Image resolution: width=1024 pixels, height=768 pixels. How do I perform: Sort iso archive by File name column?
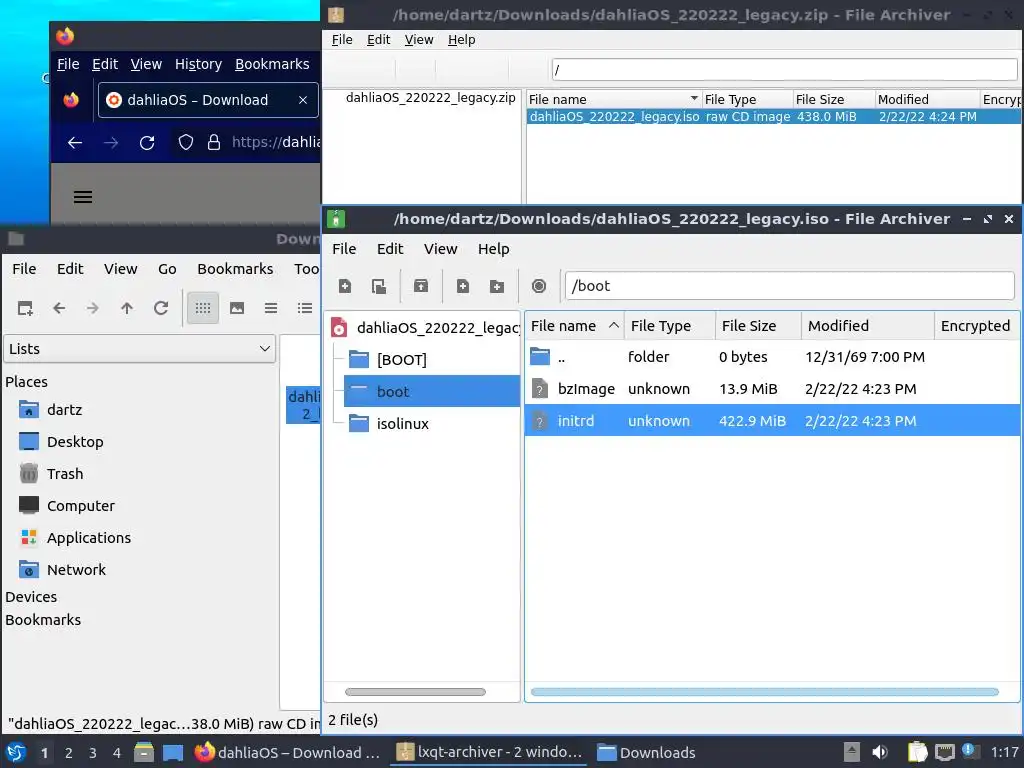[x=574, y=326]
